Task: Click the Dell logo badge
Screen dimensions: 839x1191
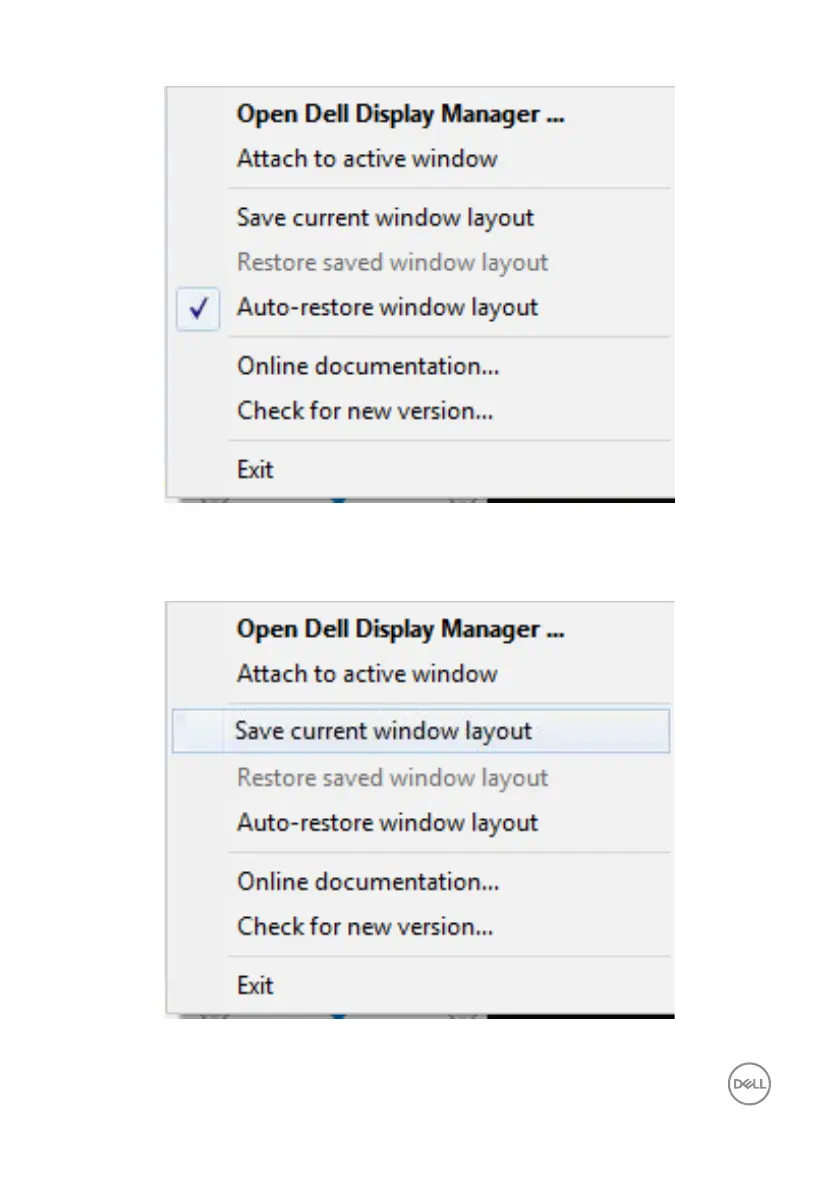Action: (750, 1084)
